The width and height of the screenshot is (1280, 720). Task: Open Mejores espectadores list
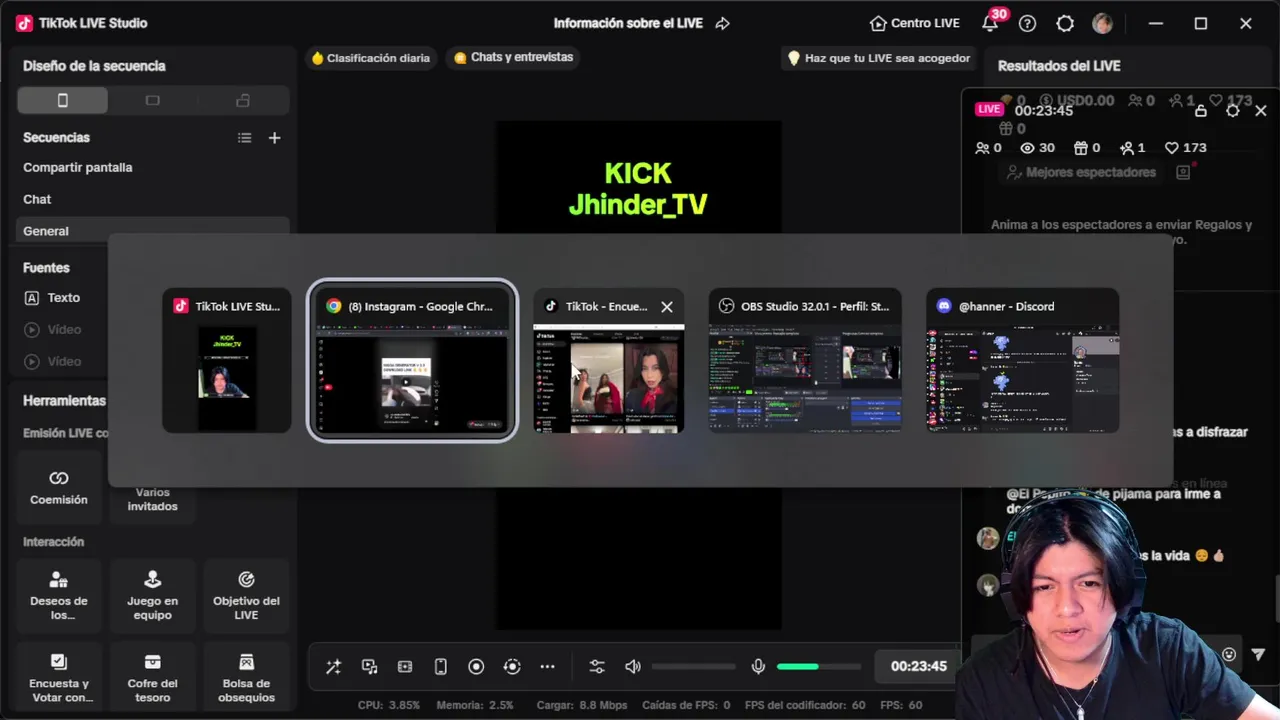coord(1081,172)
